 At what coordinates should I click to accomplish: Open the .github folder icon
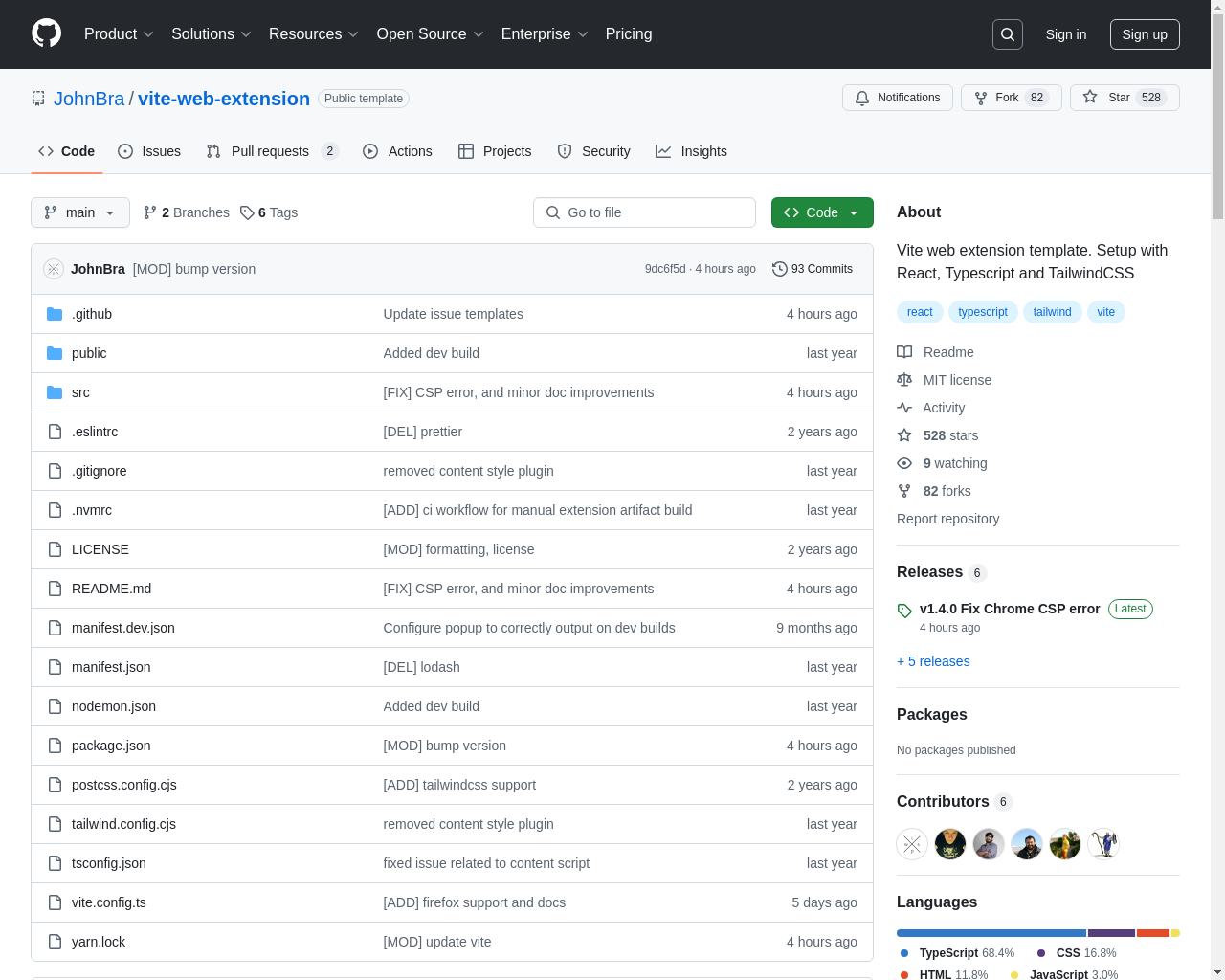(x=55, y=314)
